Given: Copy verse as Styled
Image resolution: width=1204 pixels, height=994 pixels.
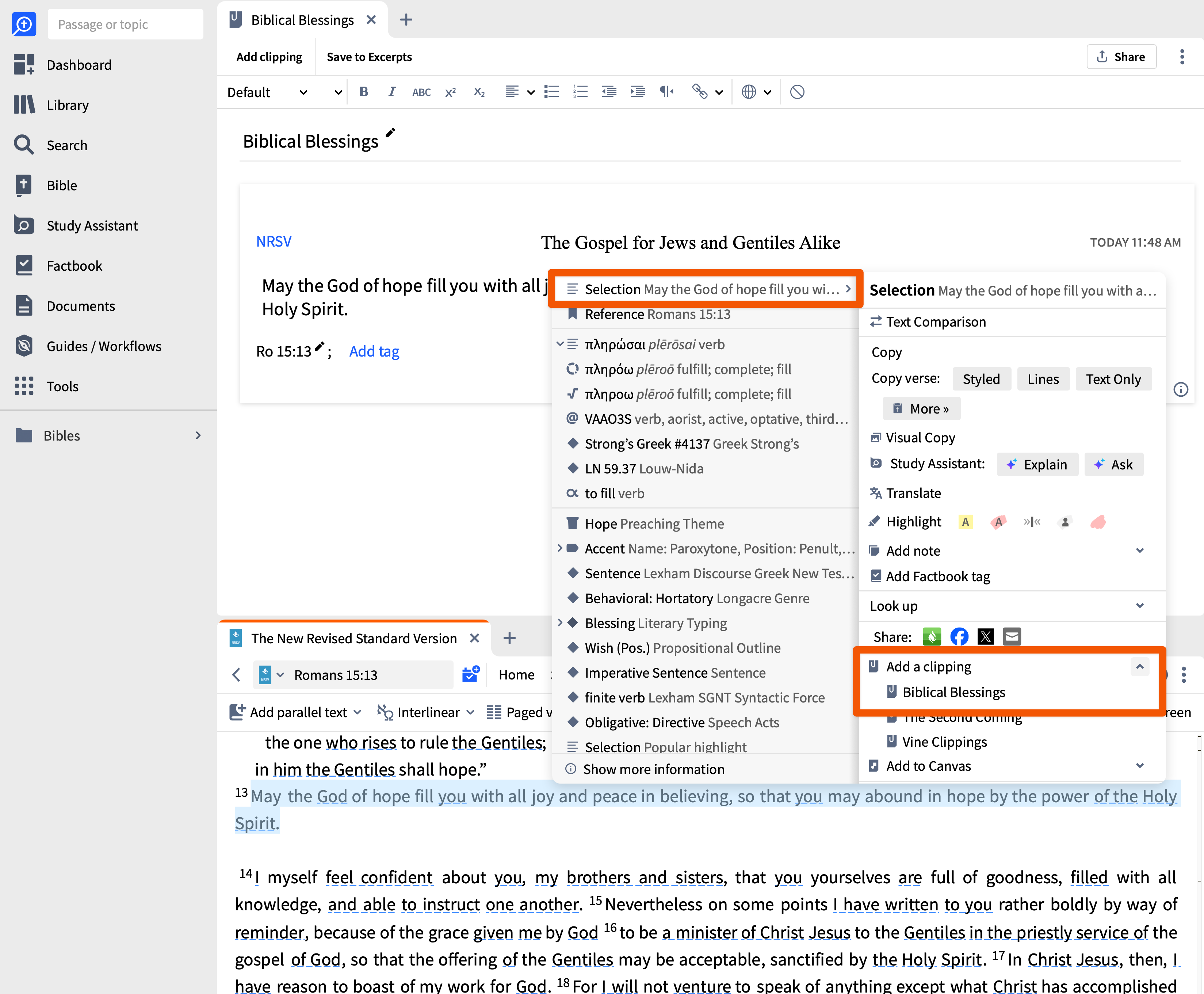Looking at the screenshot, I should coord(981,379).
